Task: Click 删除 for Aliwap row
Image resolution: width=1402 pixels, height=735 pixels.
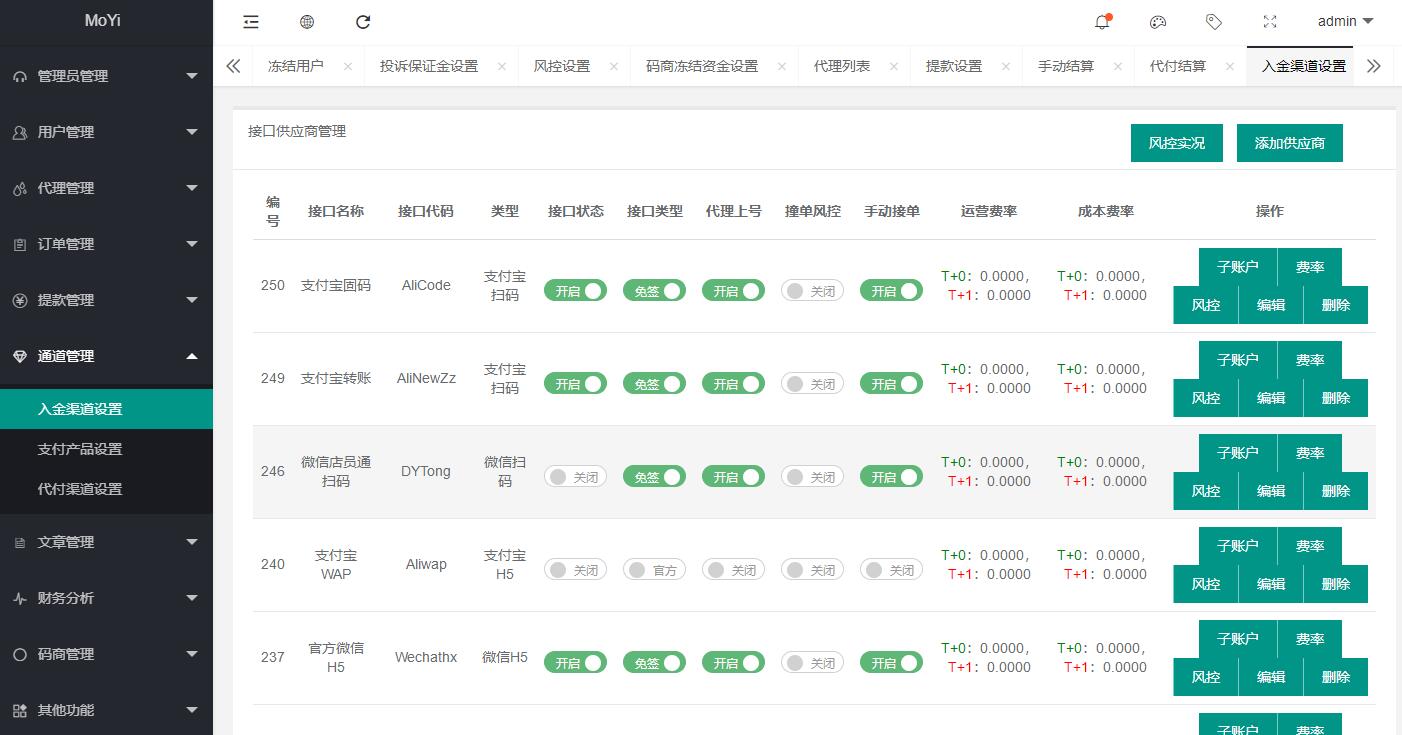Action: pyautogui.click(x=1336, y=584)
